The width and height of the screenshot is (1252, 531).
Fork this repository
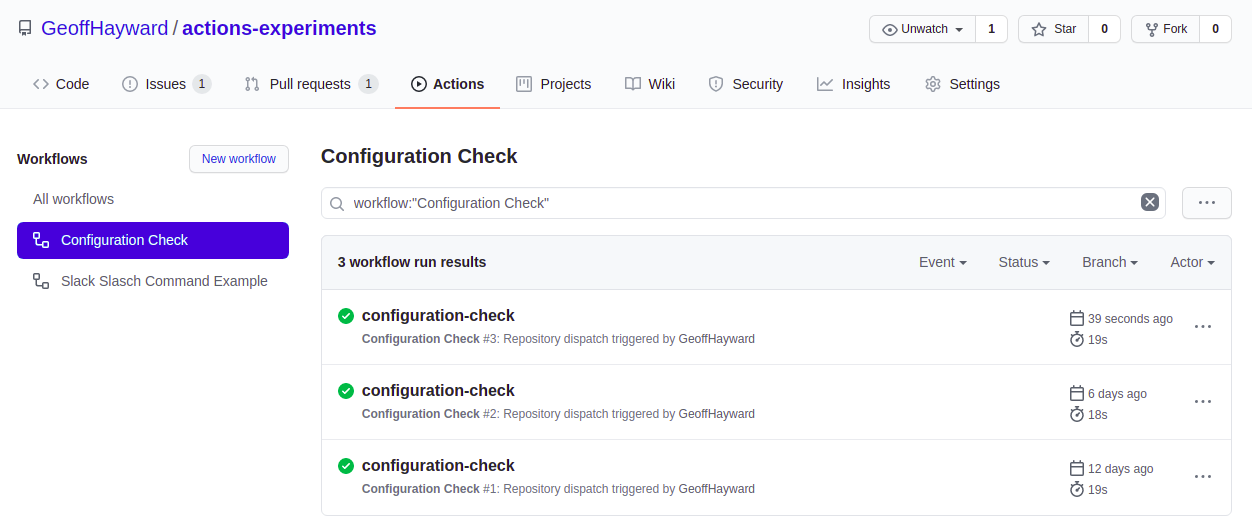1165,29
